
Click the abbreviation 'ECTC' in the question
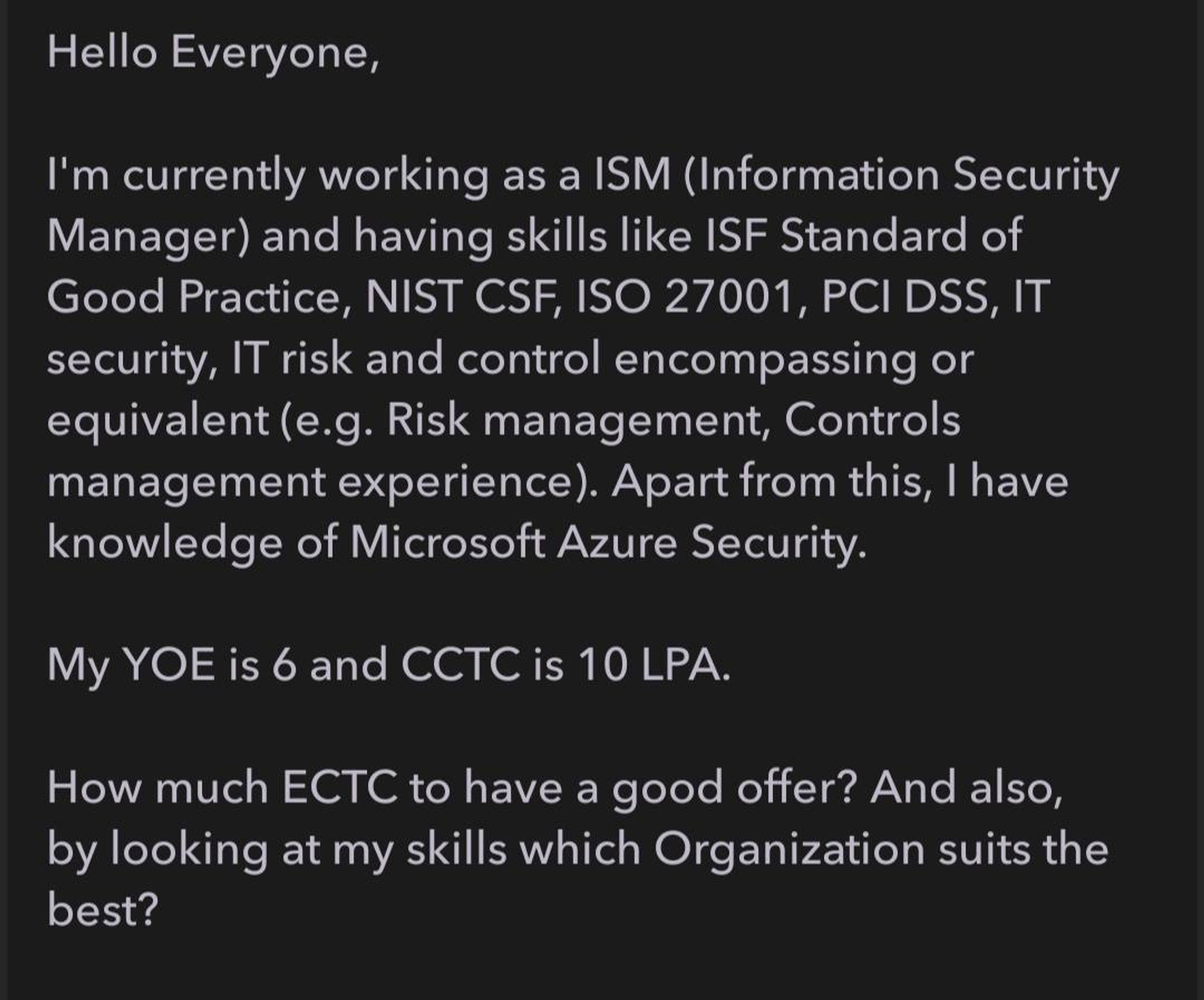coord(340,788)
